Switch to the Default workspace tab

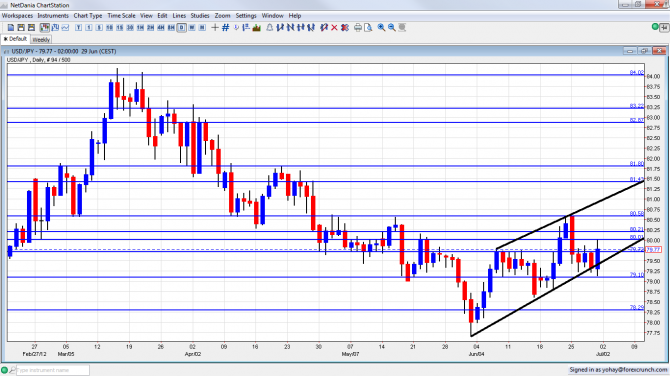pyautogui.click(x=15, y=39)
